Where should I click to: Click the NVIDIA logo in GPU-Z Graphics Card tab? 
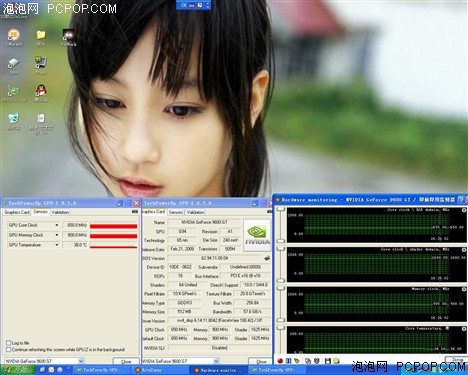click(x=257, y=235)
